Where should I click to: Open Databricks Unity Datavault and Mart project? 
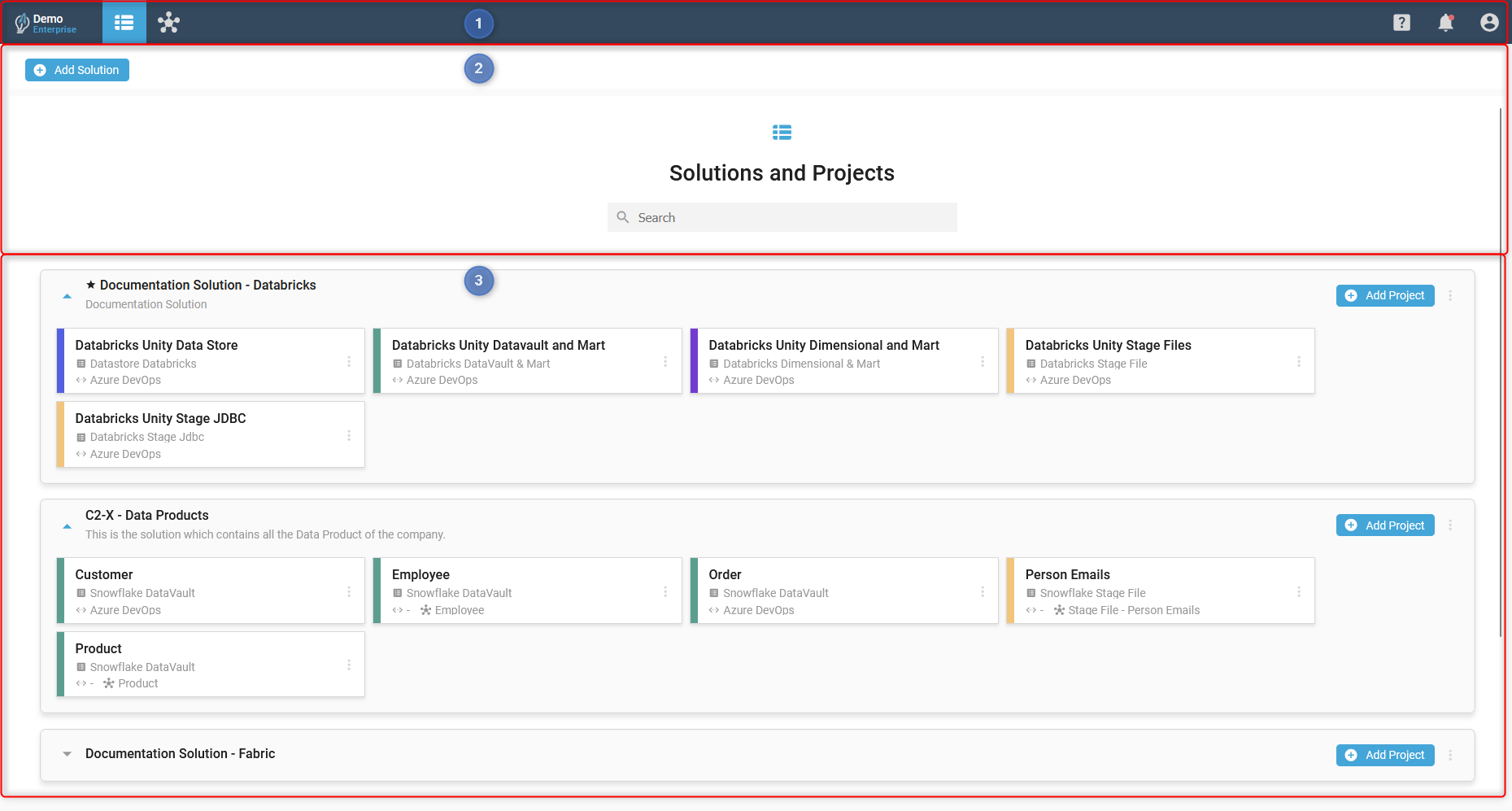pos(527,361)
